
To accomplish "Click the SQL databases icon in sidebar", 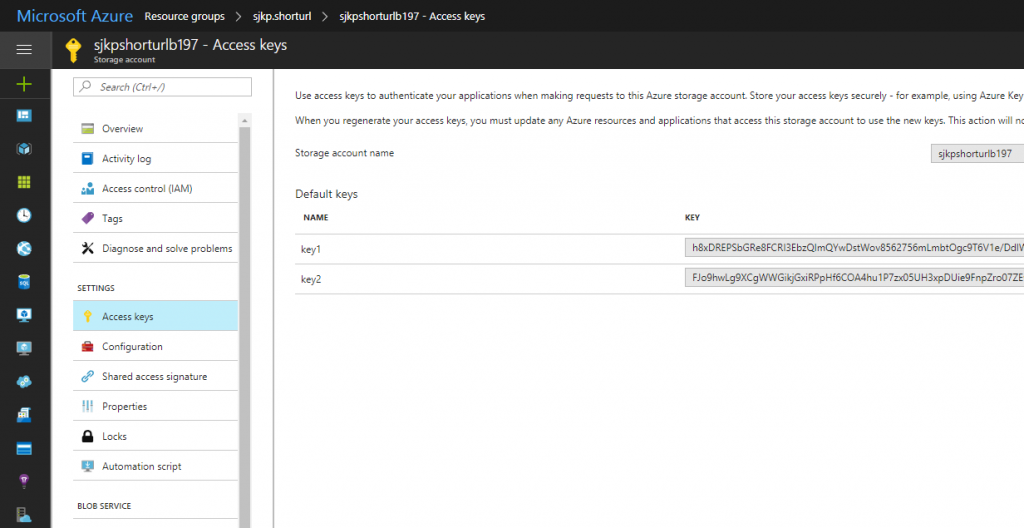I will pyautogui.click(x=24, y=282).
